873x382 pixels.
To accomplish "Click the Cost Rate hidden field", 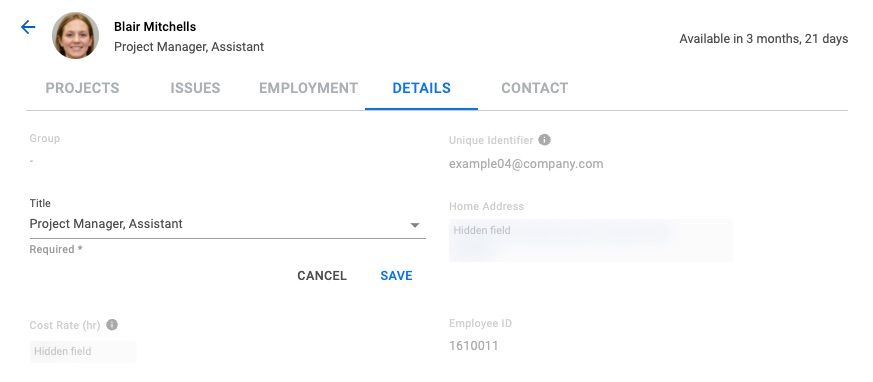I will pyautogui.click(x=83, y=351).
